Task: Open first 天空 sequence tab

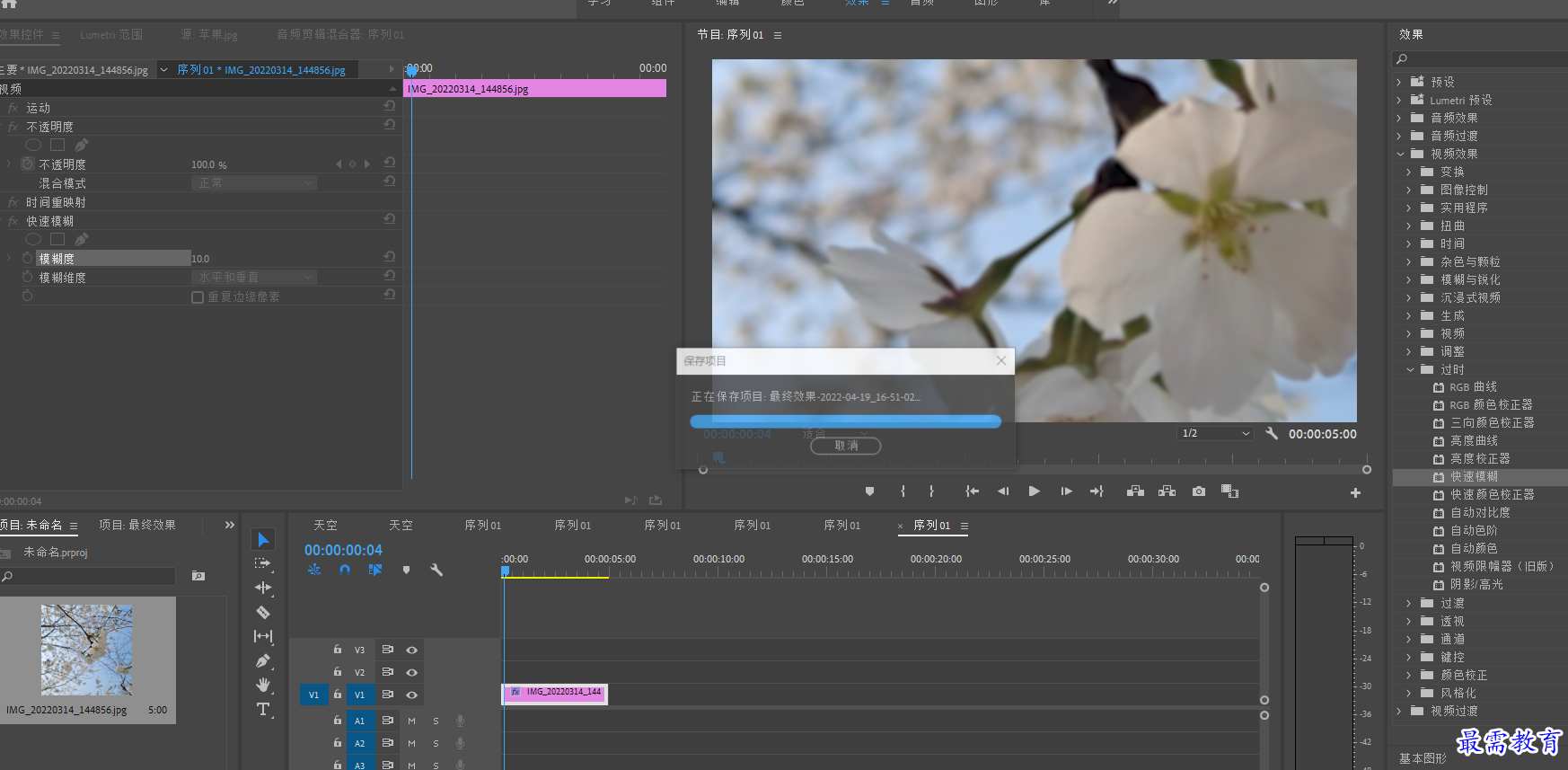Action: point(325,526)
